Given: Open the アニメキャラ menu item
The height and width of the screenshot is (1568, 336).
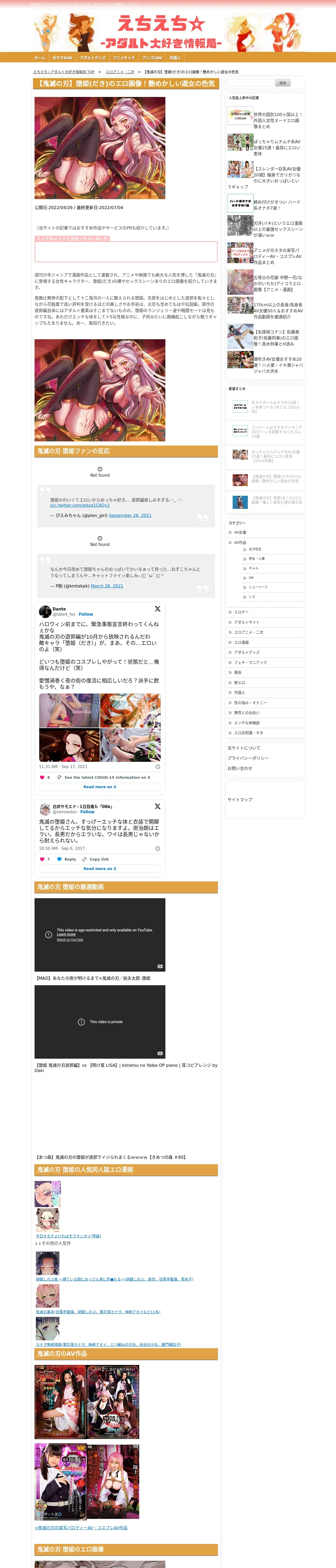Looking at the screenshot, I should (x=124, y=58).
